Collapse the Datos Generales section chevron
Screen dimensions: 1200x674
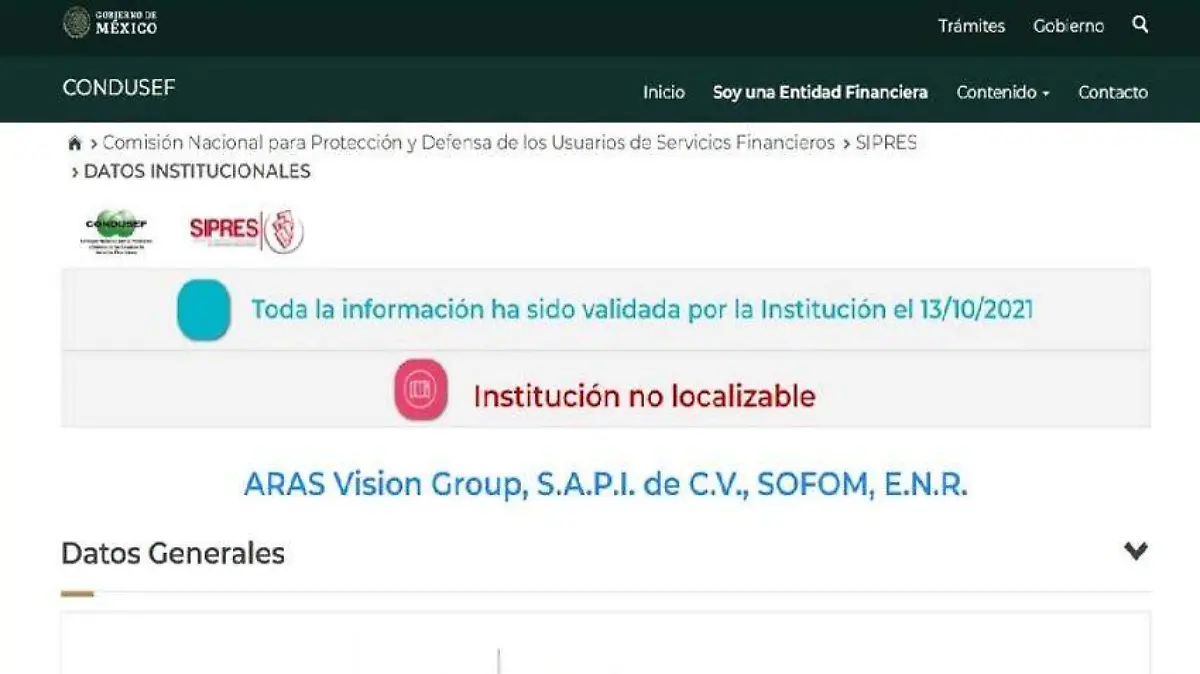[x=1135, y=551]
